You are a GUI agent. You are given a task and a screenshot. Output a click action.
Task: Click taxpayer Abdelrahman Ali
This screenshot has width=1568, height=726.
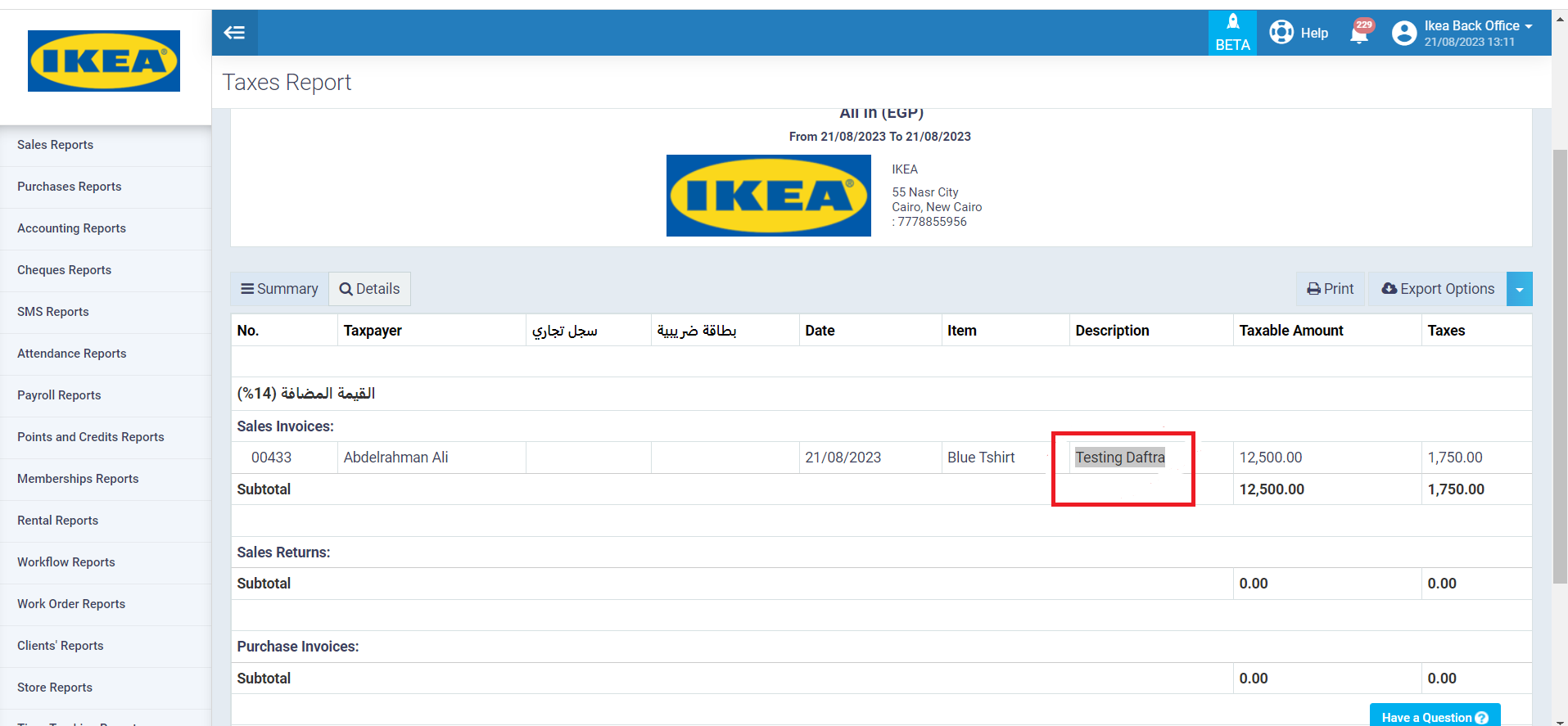click(x=395, y=458)
